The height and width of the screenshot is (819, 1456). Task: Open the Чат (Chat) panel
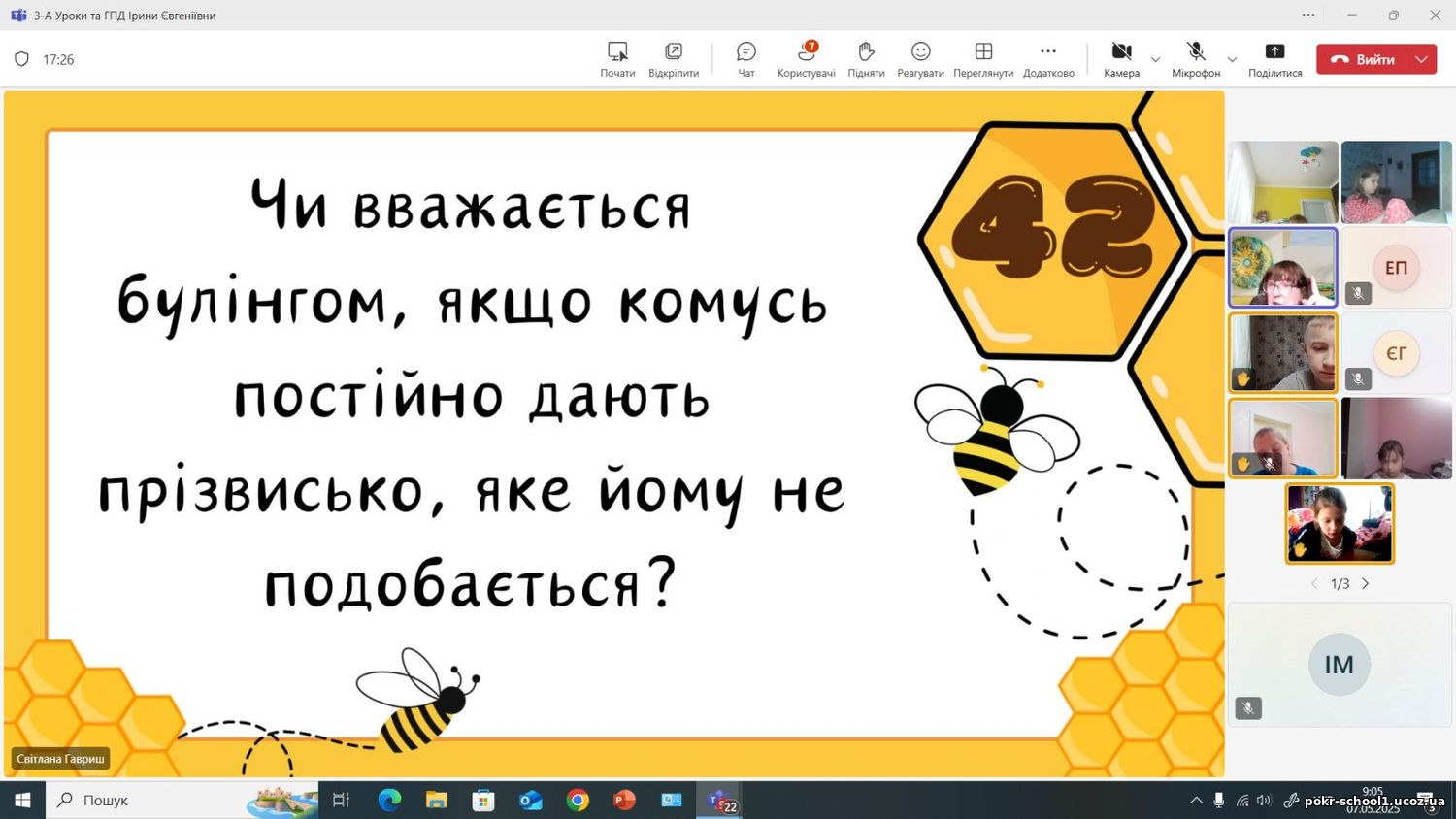point(745,59)
